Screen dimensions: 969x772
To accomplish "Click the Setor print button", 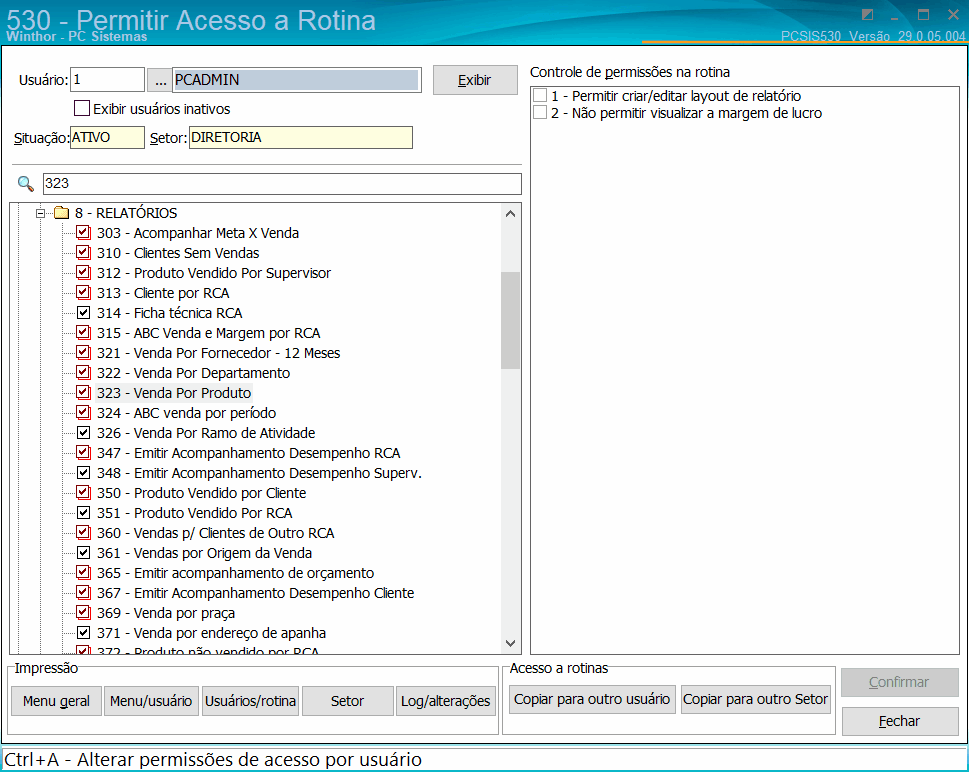I will (347, 701).
